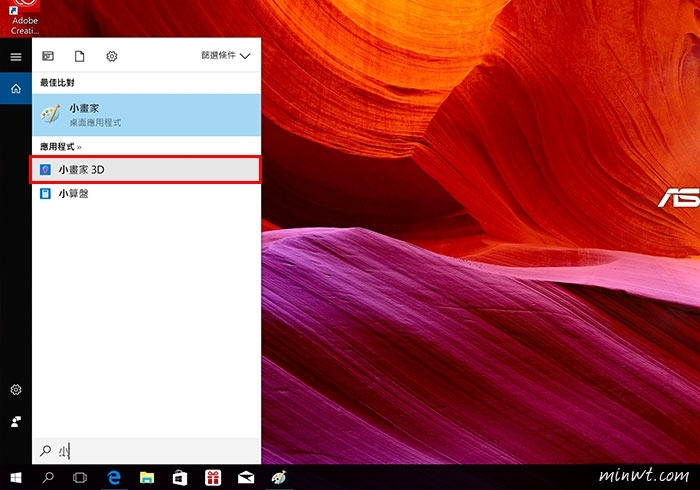Open the Windows Start button
This screenshot has width=700, height=490.
click(x=15, y=478)
